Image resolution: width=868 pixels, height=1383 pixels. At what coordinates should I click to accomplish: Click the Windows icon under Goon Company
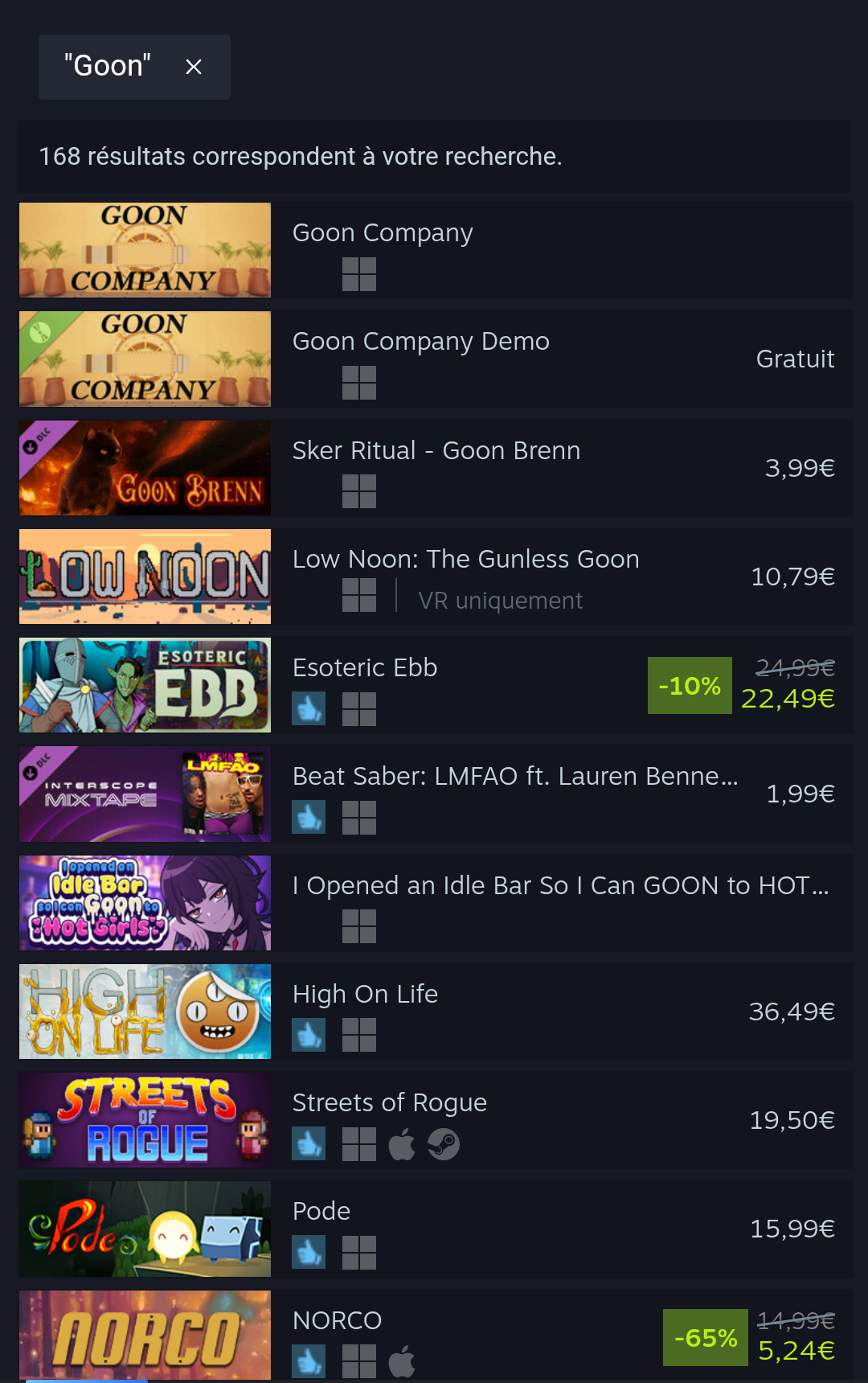[x=359, y=274]
